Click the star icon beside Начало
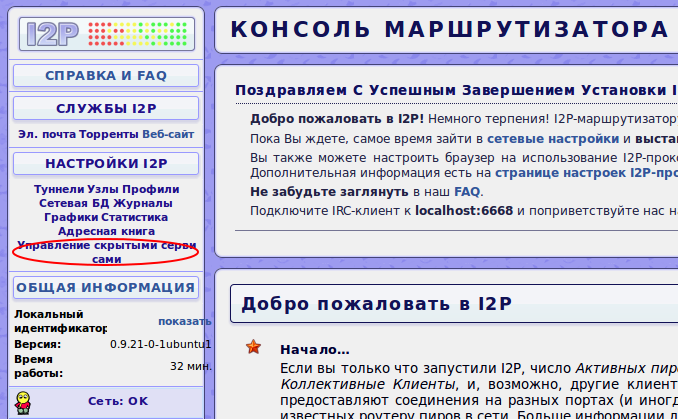Screen dimensions: 678x419 click(x=253, y=346)
